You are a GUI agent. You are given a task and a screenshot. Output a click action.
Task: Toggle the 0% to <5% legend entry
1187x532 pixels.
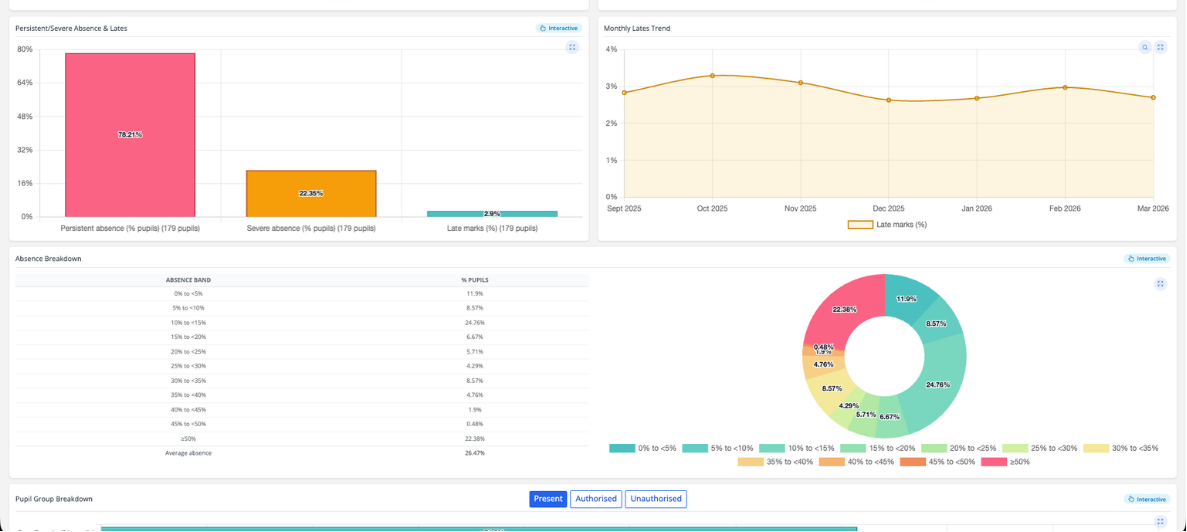[x=643, y=448]
